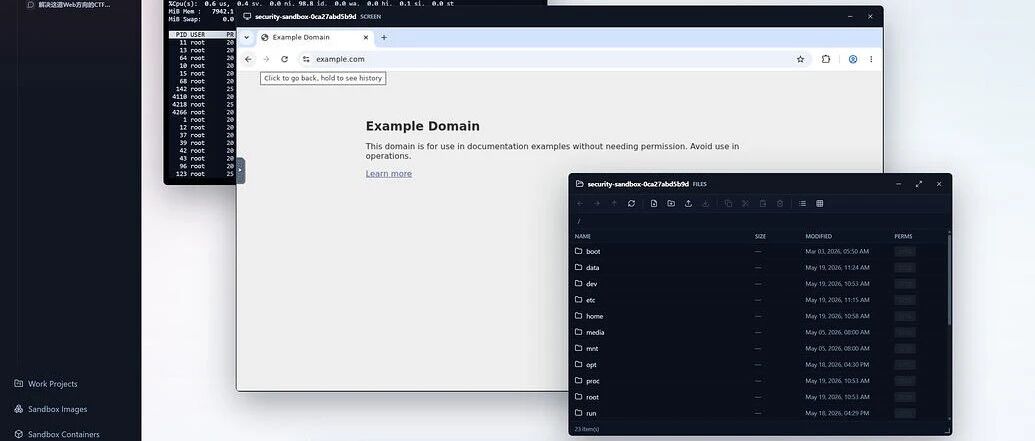Go up one directory in Files toolbar

click(614, 203)
